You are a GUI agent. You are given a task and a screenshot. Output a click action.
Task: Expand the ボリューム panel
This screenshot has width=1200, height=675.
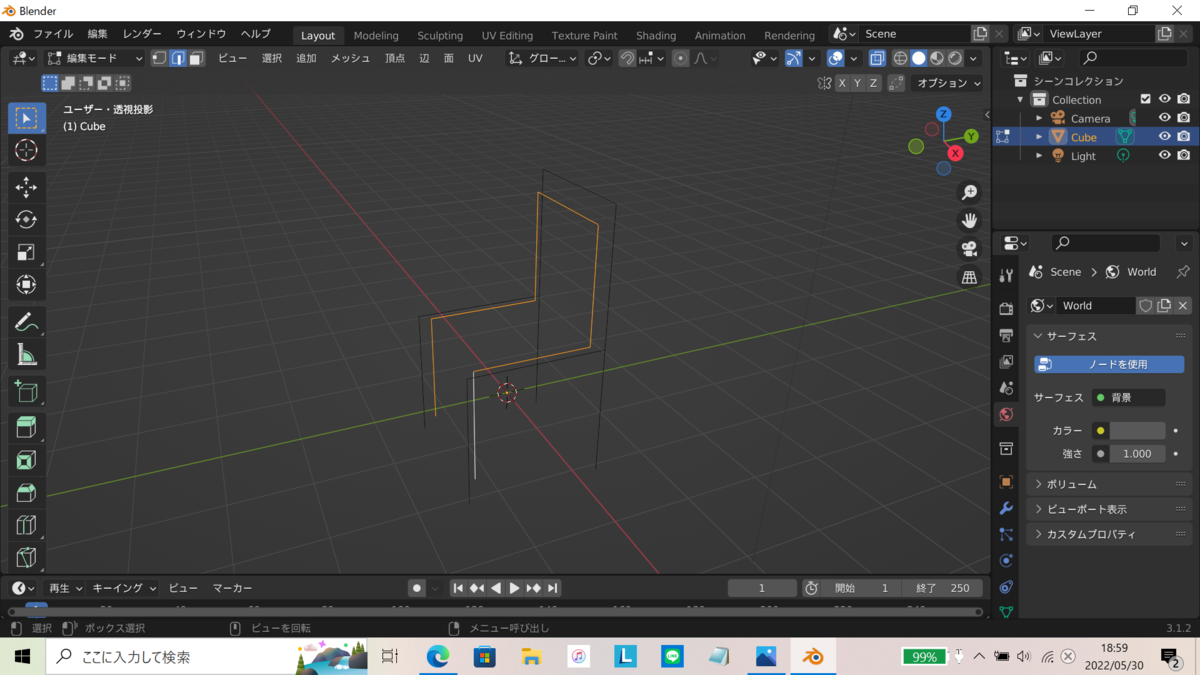[1110, 484]
